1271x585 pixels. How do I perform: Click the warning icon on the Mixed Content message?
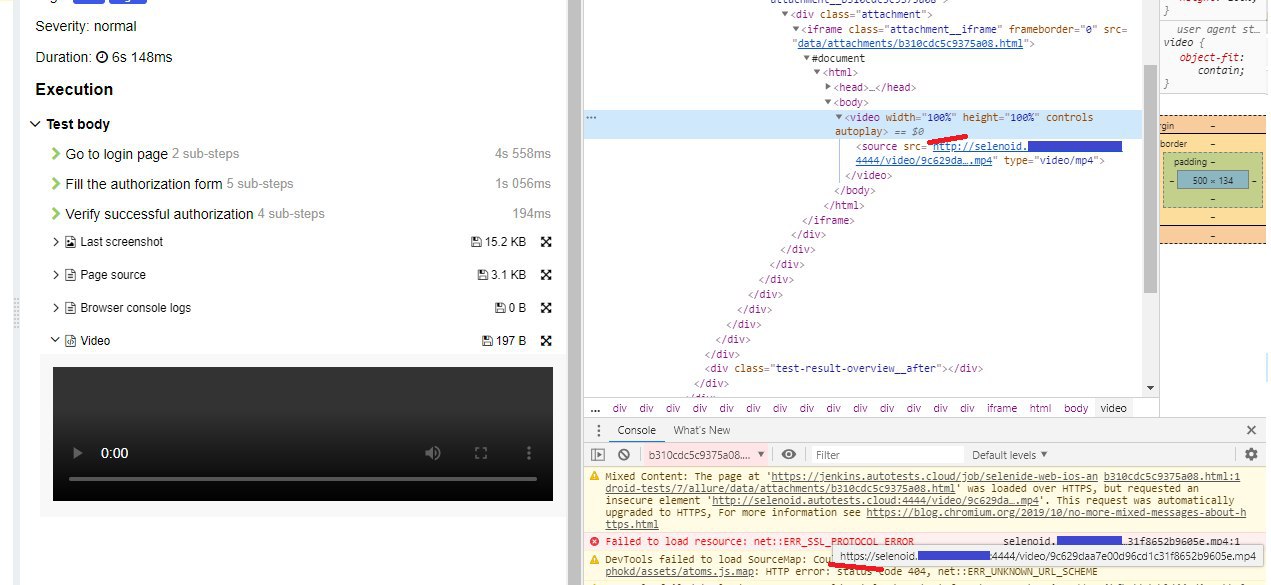[594, 477]
